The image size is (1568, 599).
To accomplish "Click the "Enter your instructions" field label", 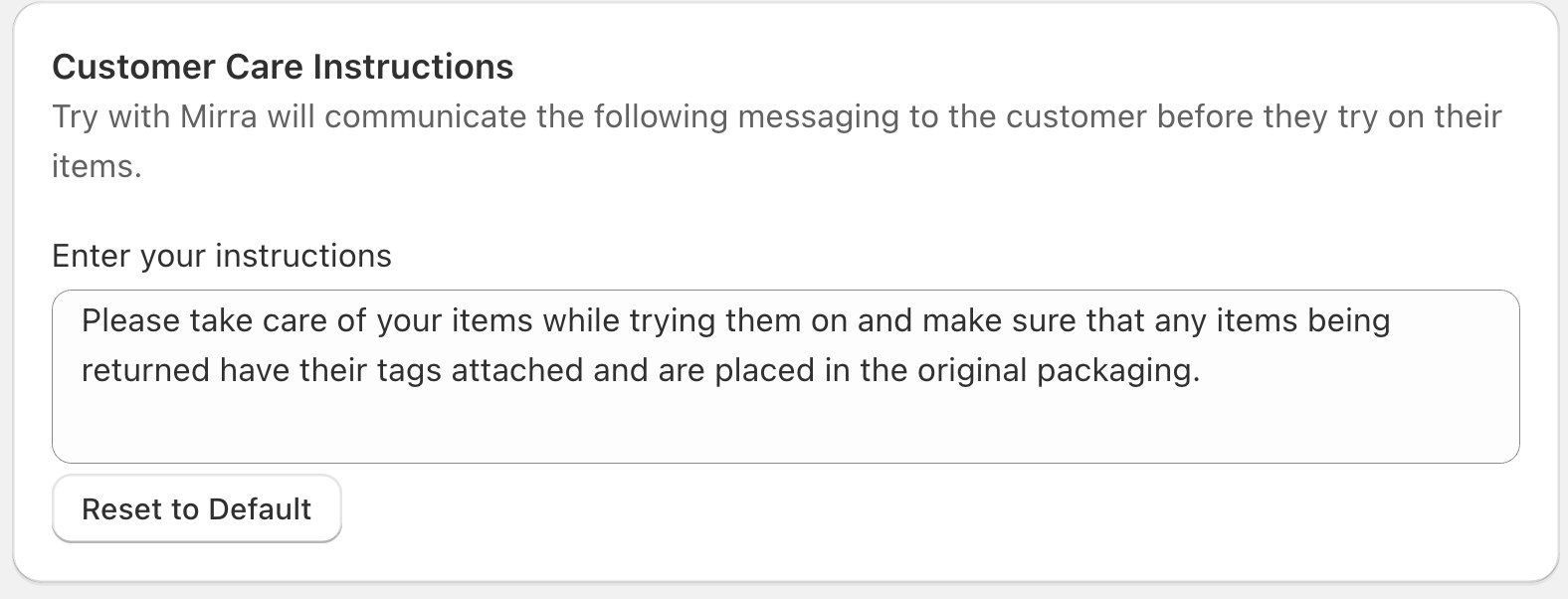I will click(x=221, y=256).
